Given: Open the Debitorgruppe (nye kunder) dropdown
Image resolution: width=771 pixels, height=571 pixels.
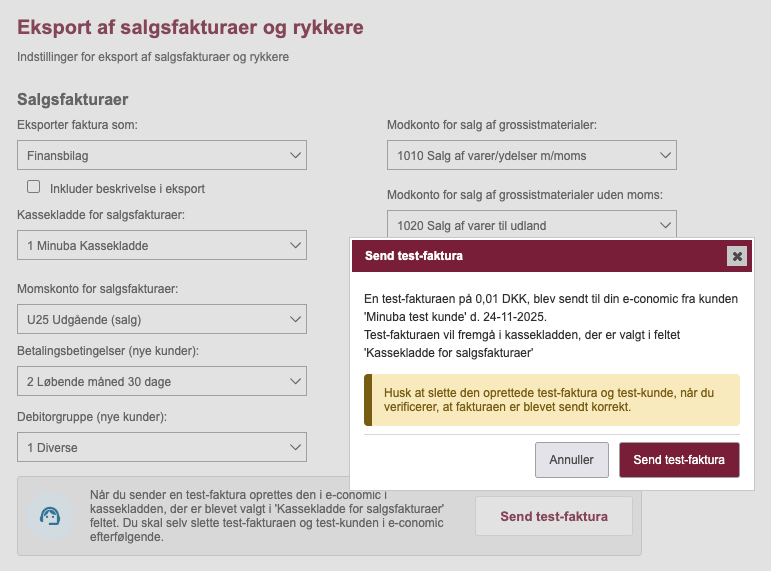Looking at the screenshot, I should pyautogui.click(x=162, y=446).
